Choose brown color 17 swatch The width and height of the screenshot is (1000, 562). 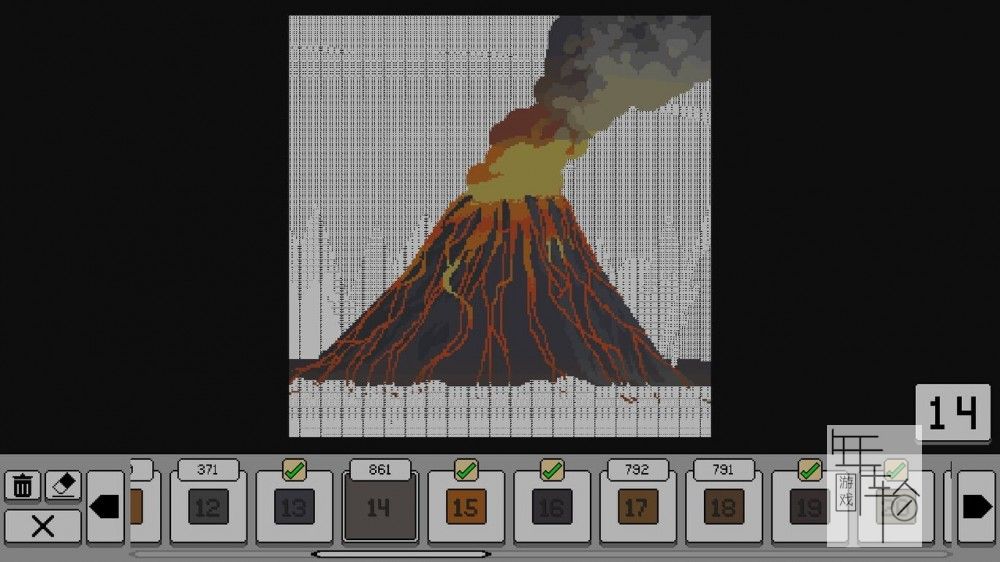[636, 507]
